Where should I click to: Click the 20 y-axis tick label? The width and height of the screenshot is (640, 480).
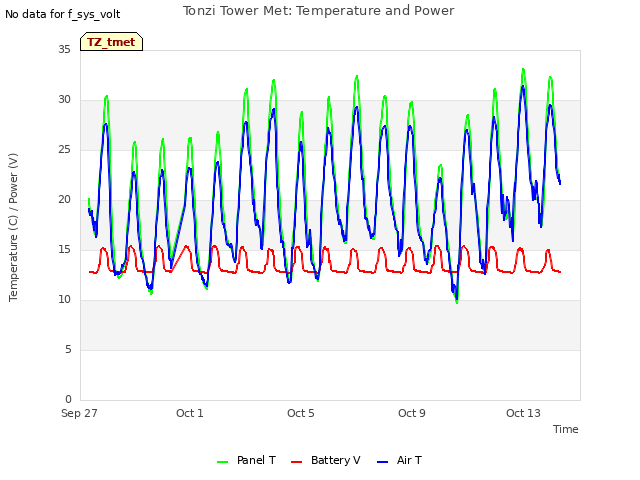coord(64,200)
